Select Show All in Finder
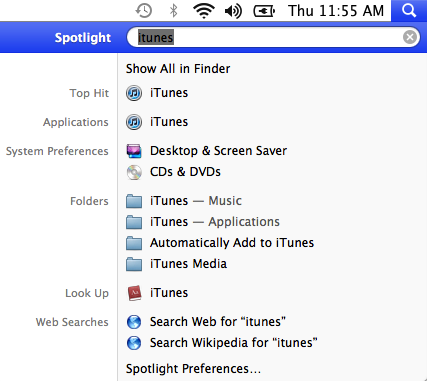427x381 pixels. (x=178, y=69)
